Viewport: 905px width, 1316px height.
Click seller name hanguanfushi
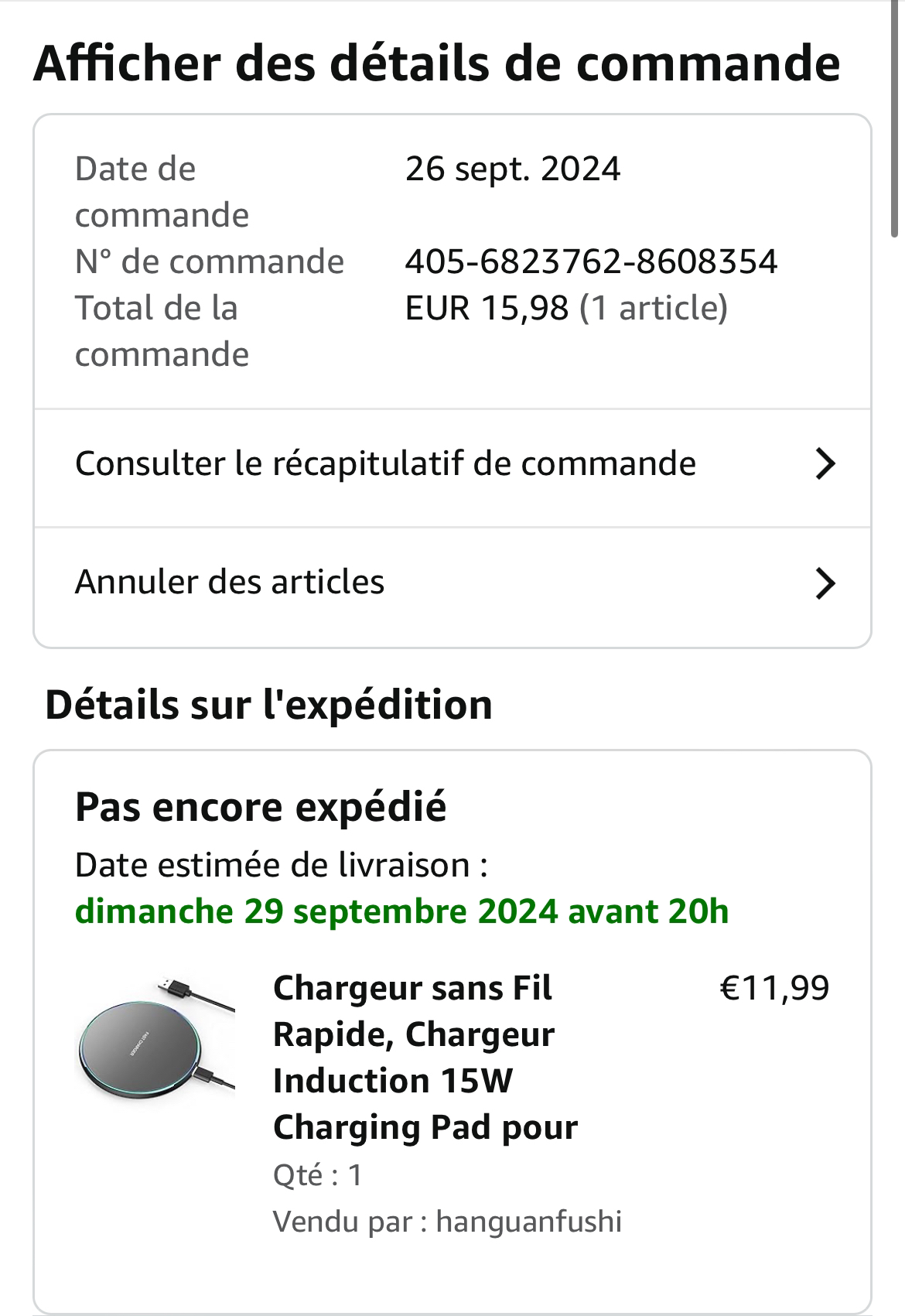tap(528, 1222)
